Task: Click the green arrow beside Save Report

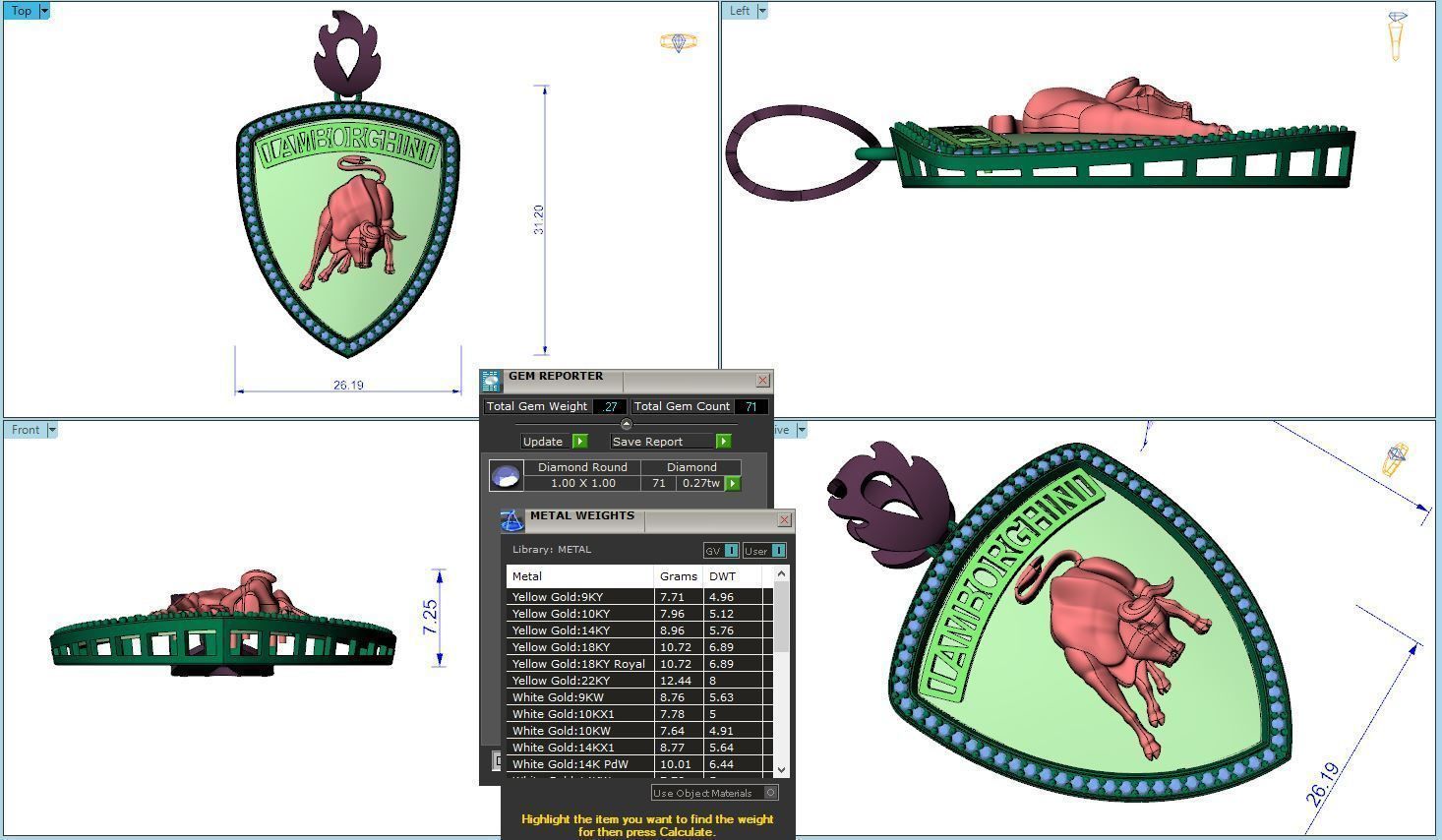Action: tap(724, 442)
